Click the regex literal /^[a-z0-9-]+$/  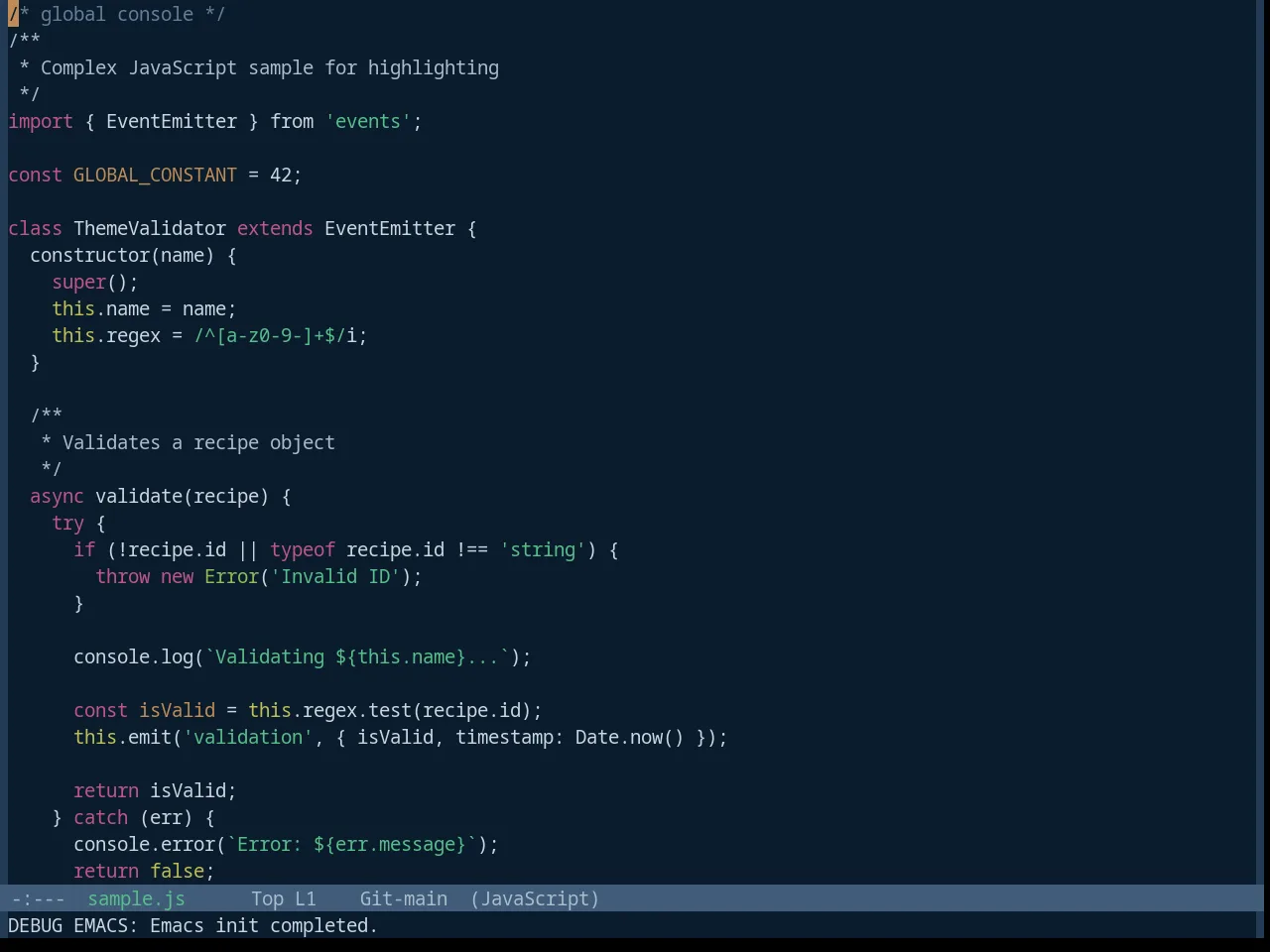[270, 335]
